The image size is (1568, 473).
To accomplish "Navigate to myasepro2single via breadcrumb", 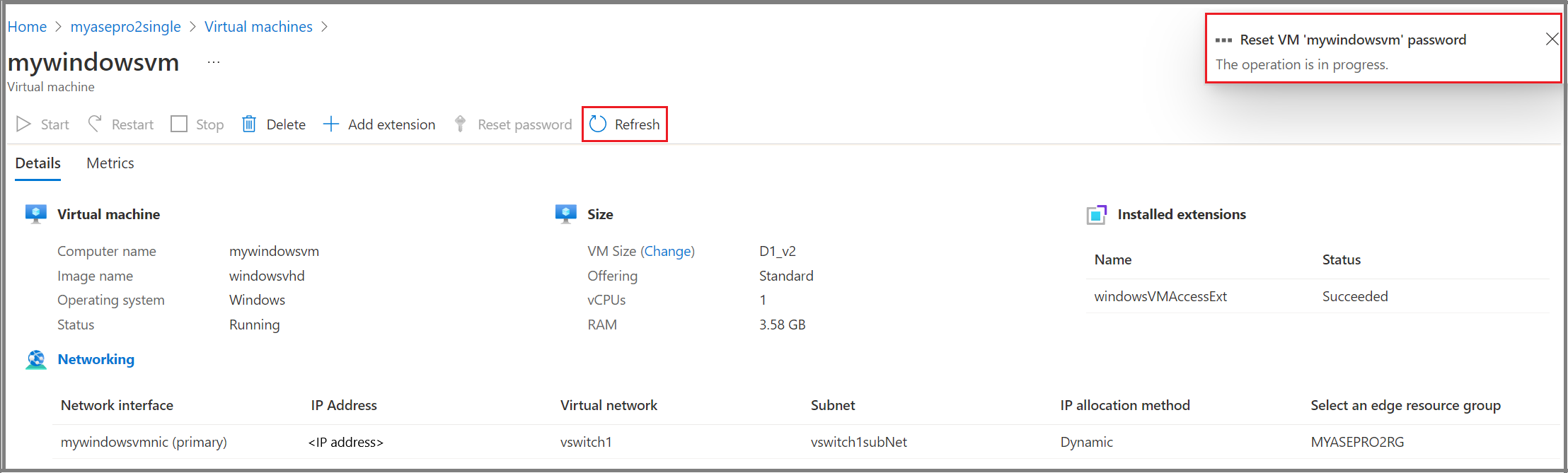I will (x=125, y=26).
